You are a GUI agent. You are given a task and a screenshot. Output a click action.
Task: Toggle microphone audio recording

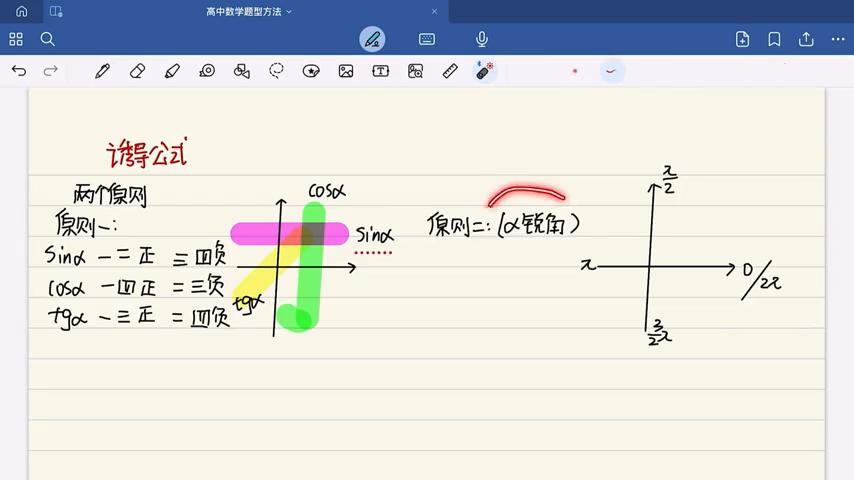point(482,39)
